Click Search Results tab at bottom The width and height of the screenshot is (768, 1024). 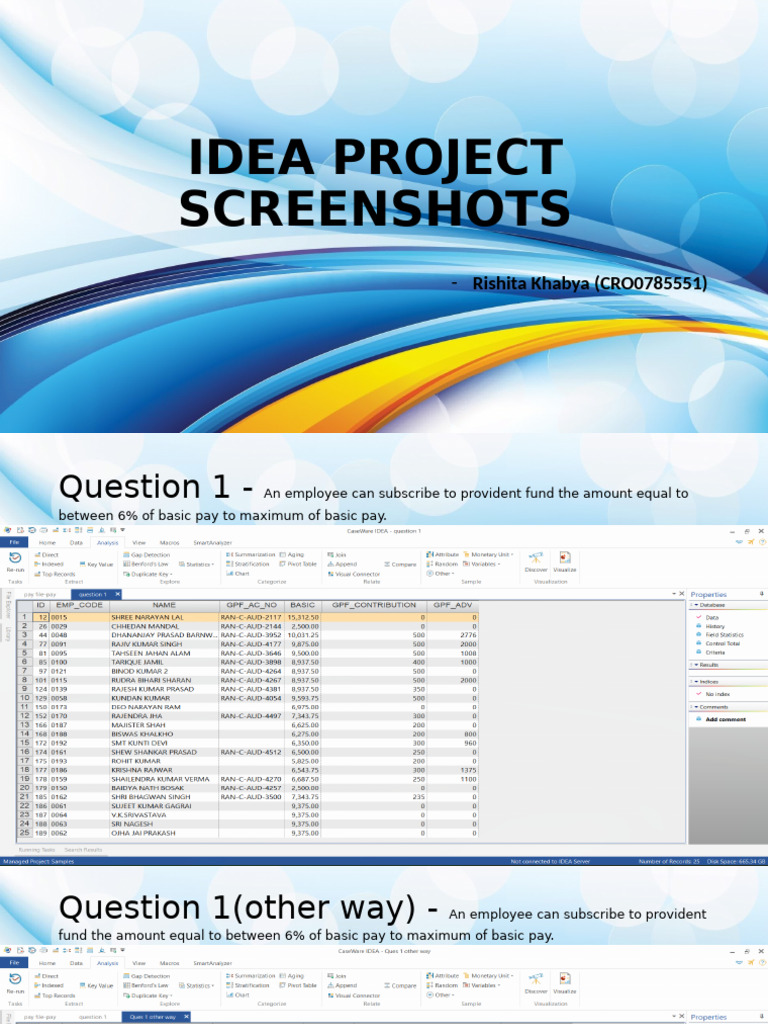point(83,850)
